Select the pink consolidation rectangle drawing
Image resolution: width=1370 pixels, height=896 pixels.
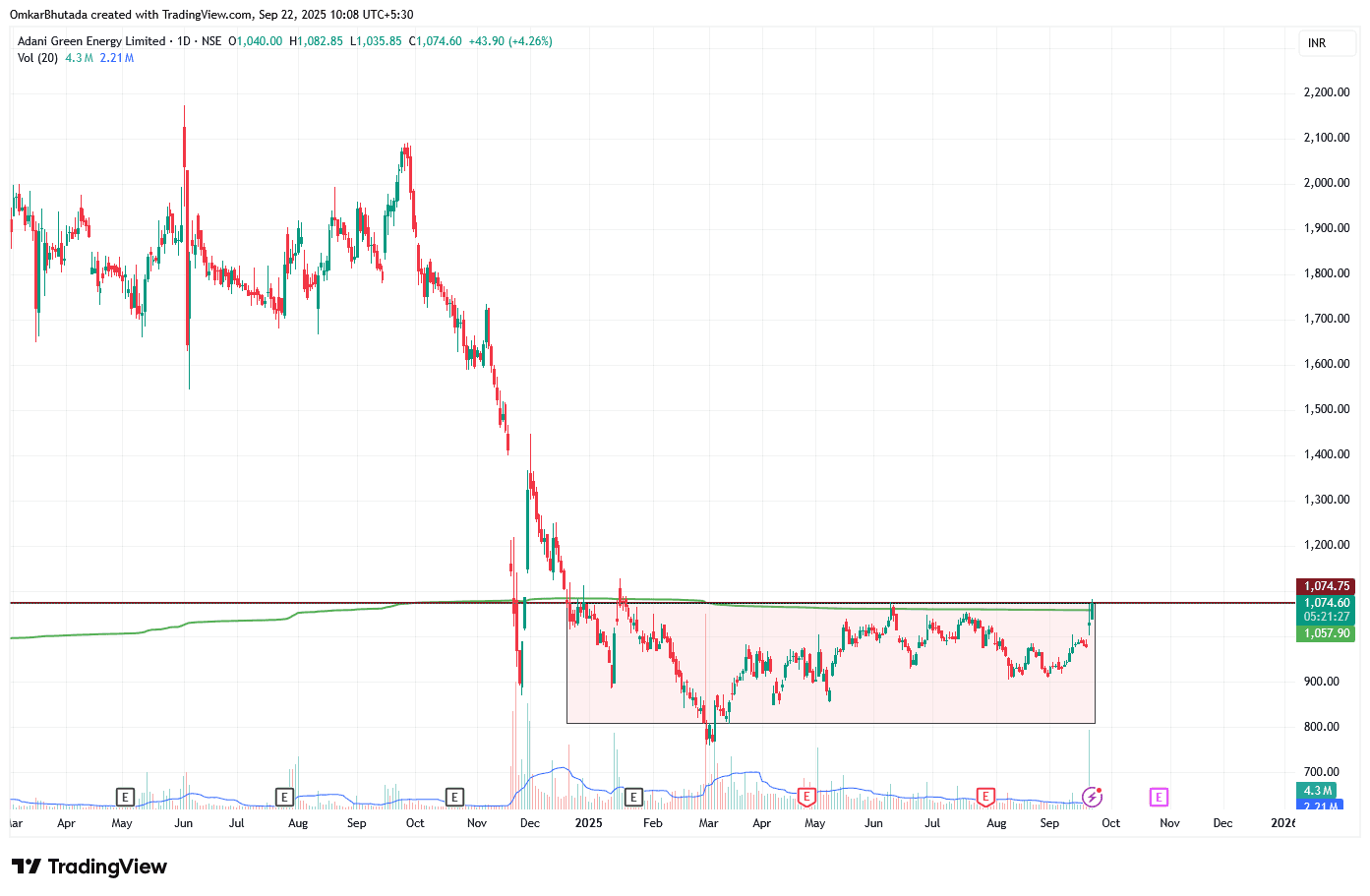831,663
